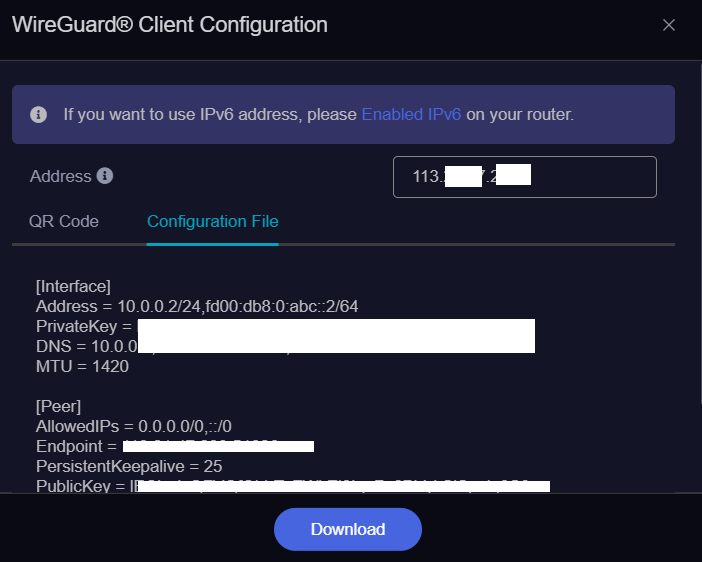Screen dimensions: 702x562
Task: Close the WireGuard Client Configuration dialog
Action: (x=669, y=25)
